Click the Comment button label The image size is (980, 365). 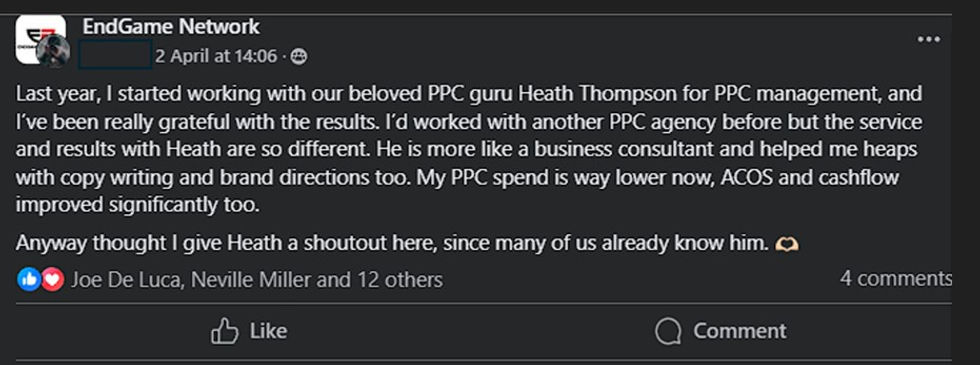[x=739, y=331]
